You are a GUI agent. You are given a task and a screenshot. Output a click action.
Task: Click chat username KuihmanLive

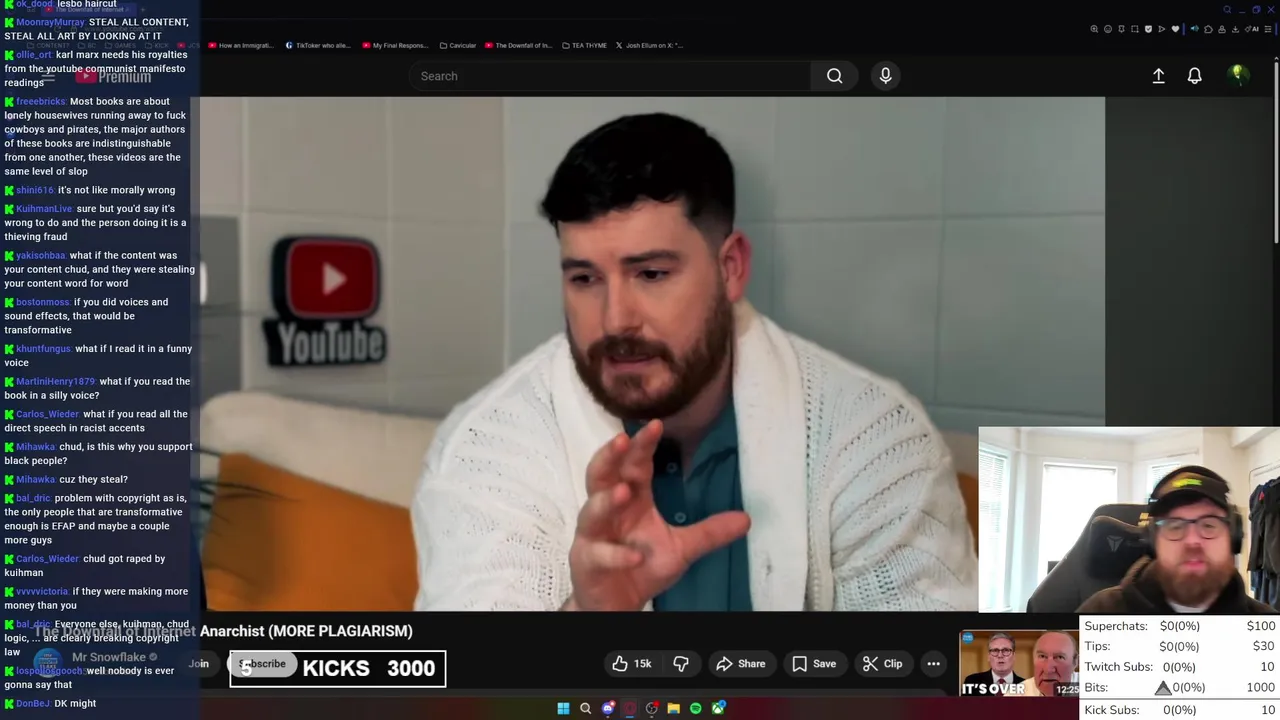(x=44, y=209)
